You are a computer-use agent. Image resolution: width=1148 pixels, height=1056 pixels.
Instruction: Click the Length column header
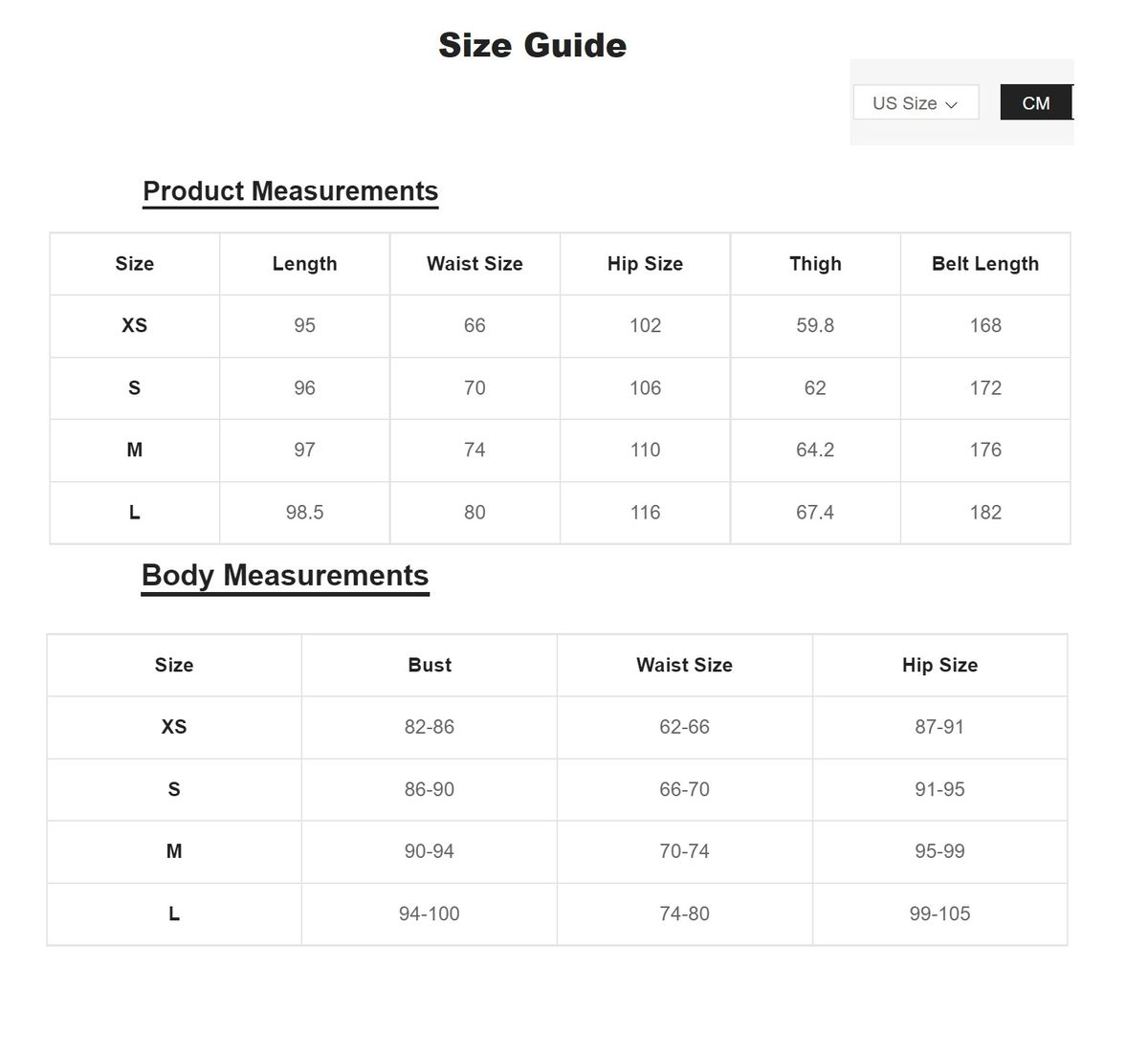pyautogui.click(x=304, y=264)
